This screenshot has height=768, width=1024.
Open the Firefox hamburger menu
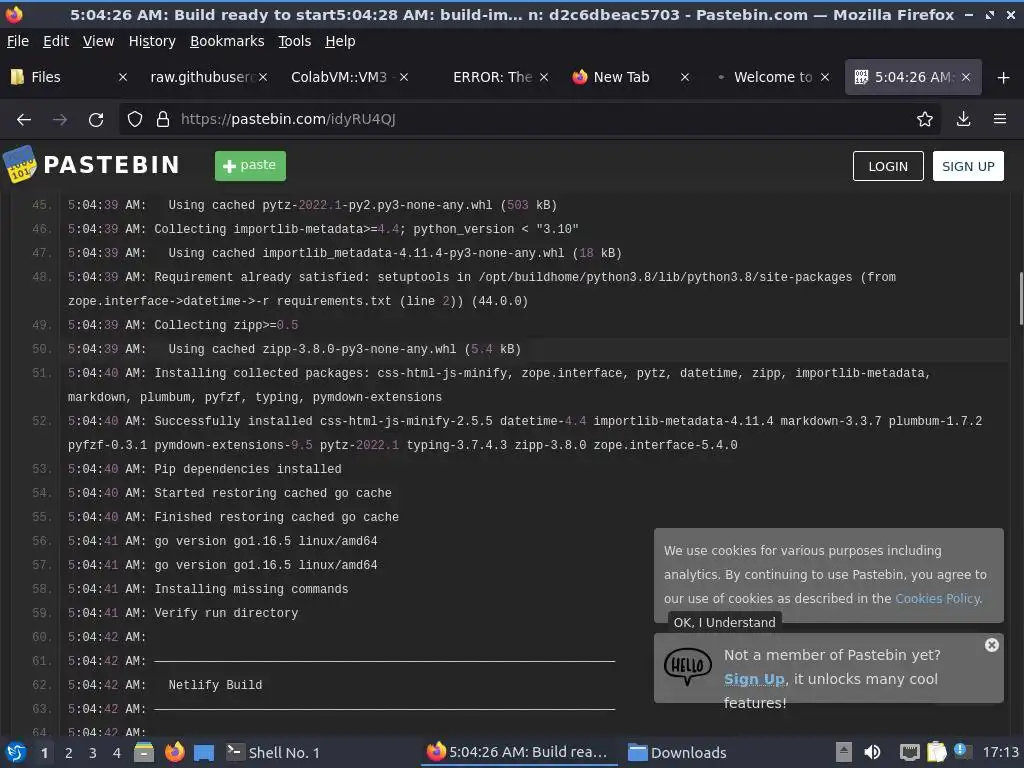pyautogui.click(x=1000, y=119)
